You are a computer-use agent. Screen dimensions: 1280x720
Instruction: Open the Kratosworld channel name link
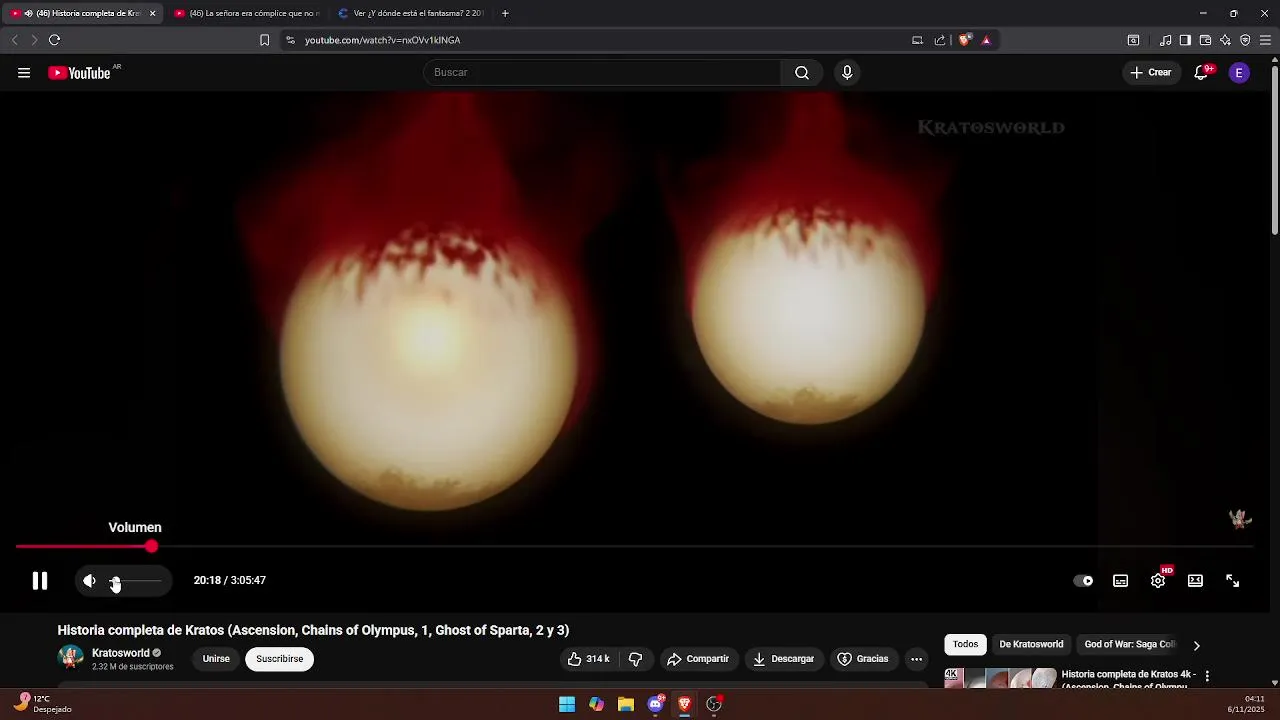(120, 653)
